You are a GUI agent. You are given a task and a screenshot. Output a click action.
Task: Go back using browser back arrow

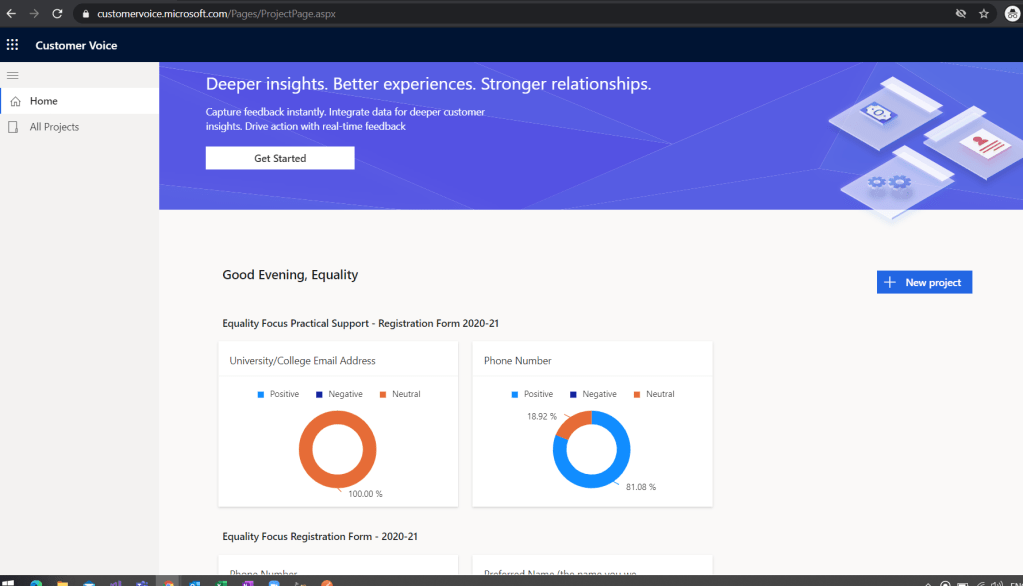[x=11, y=14]
